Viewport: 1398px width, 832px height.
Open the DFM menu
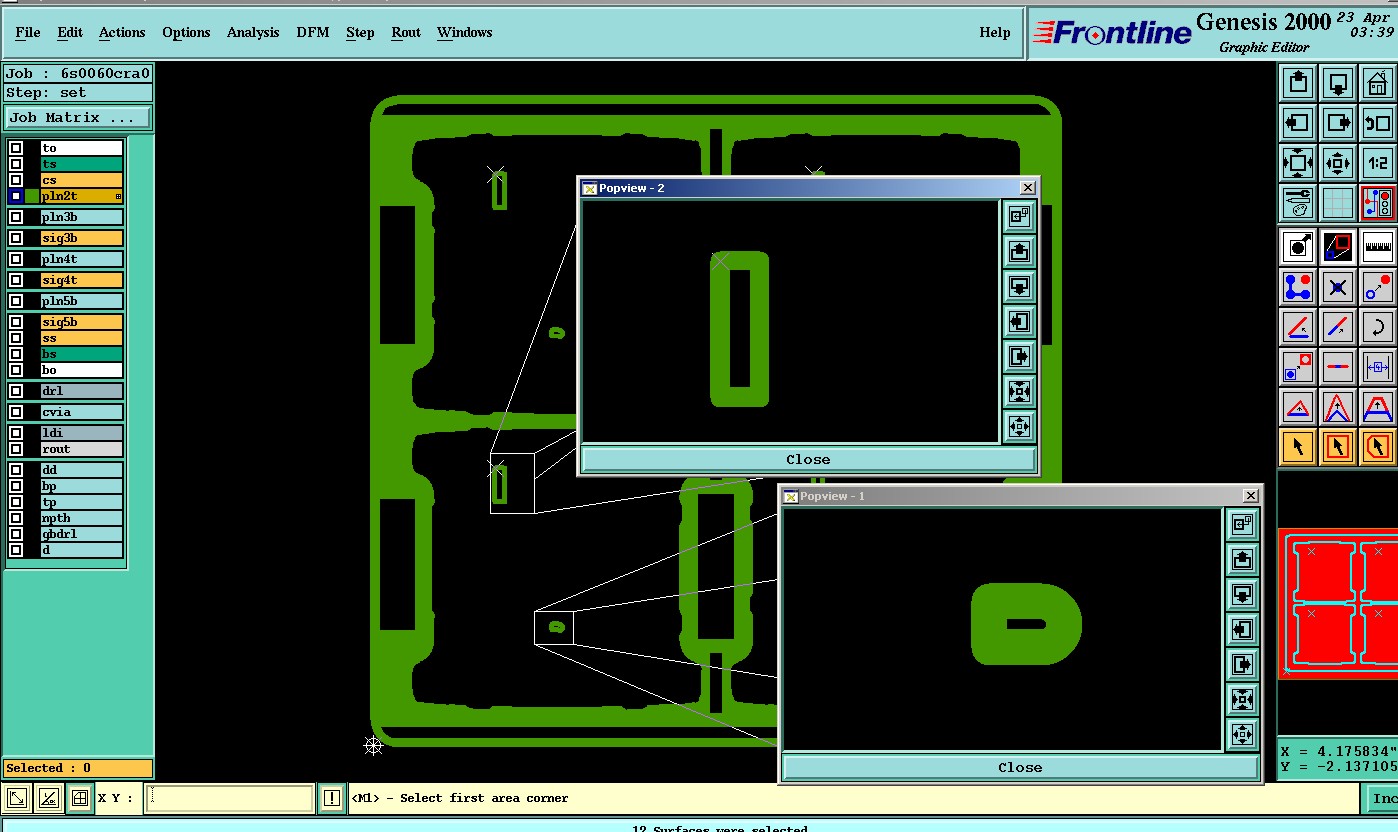pyautogui.click(x=312, y=32)
